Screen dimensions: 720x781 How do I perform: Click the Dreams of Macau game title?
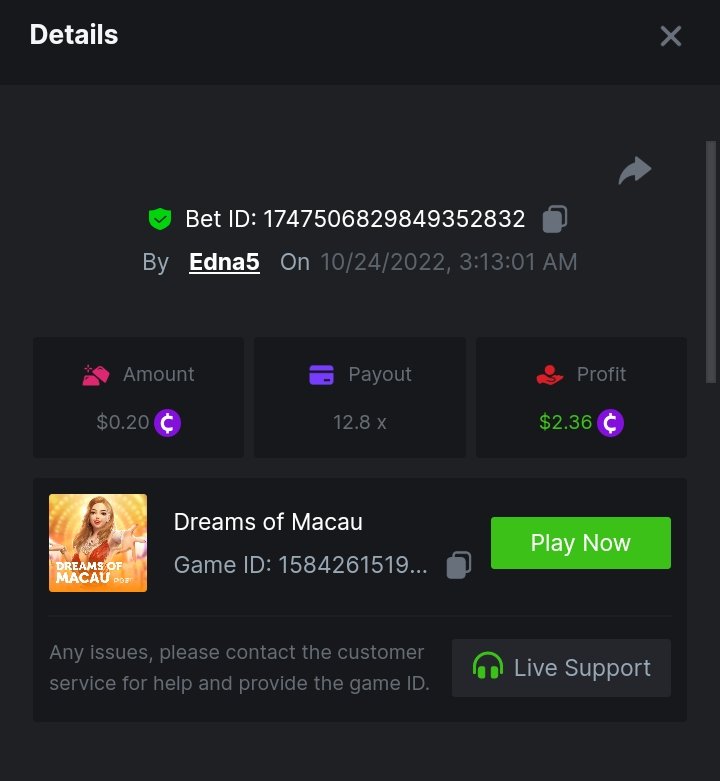(268, 521)
